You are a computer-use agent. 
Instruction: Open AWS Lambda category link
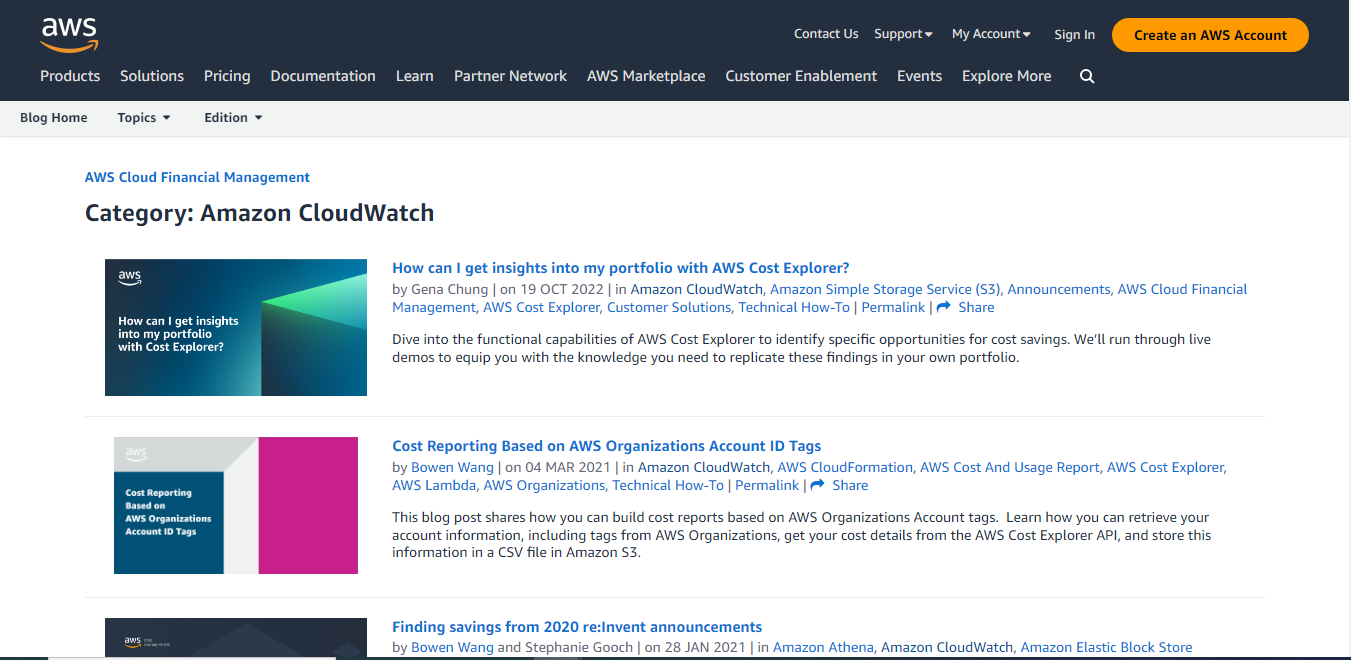[434, 485]
